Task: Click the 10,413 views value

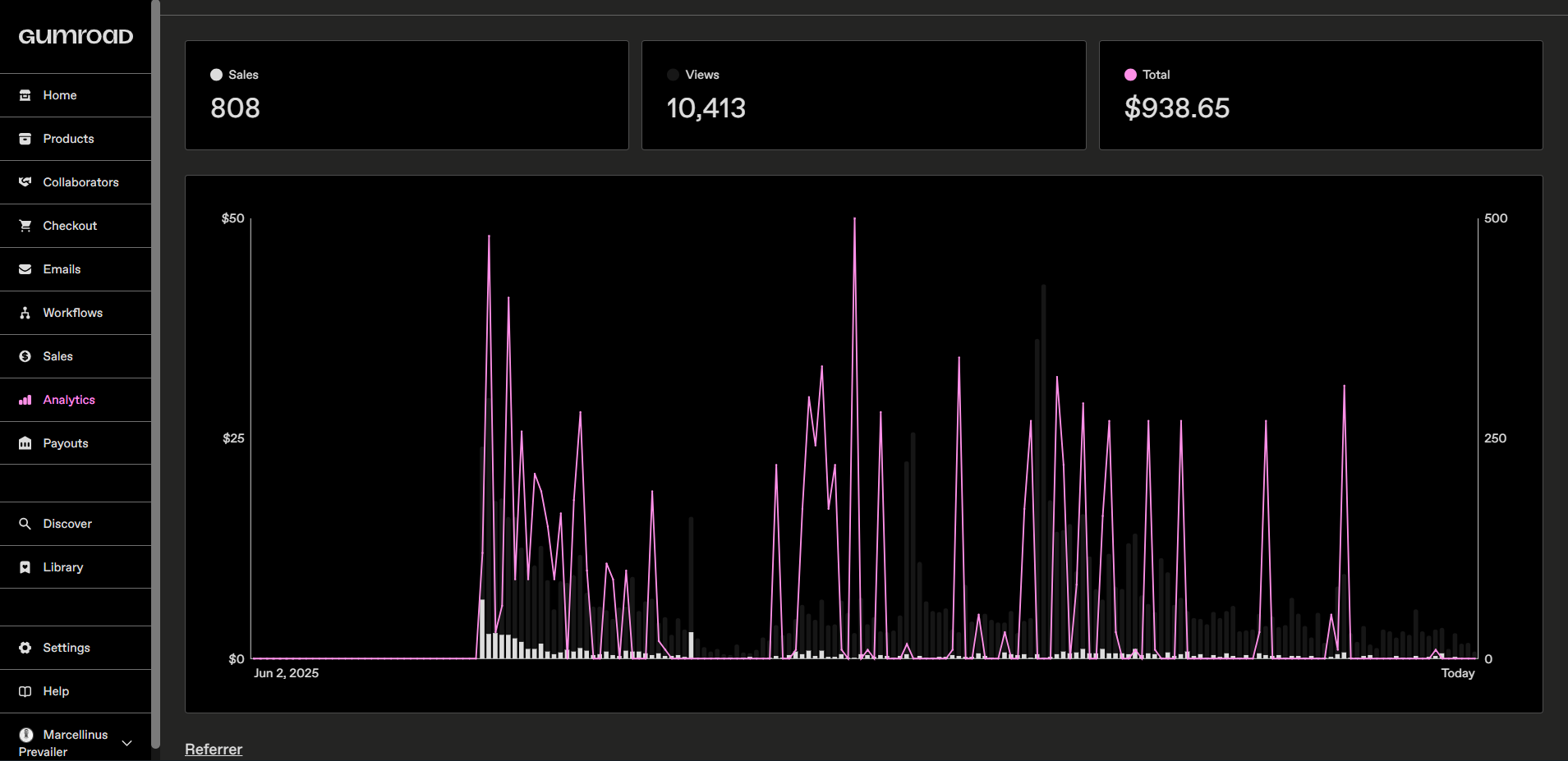Action: [x=706, y=108]
